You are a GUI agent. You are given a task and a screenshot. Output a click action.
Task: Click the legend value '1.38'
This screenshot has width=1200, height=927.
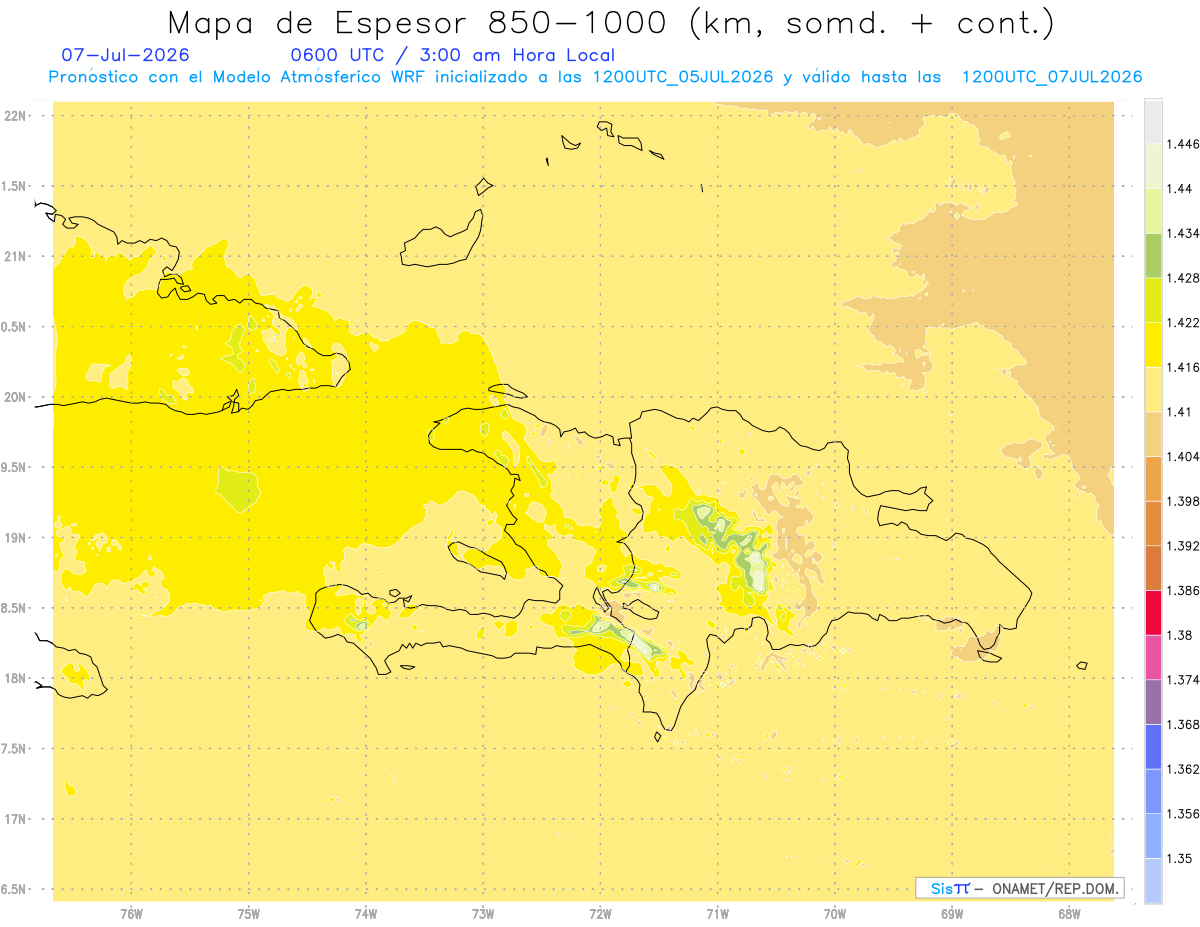coord(1179,635)
